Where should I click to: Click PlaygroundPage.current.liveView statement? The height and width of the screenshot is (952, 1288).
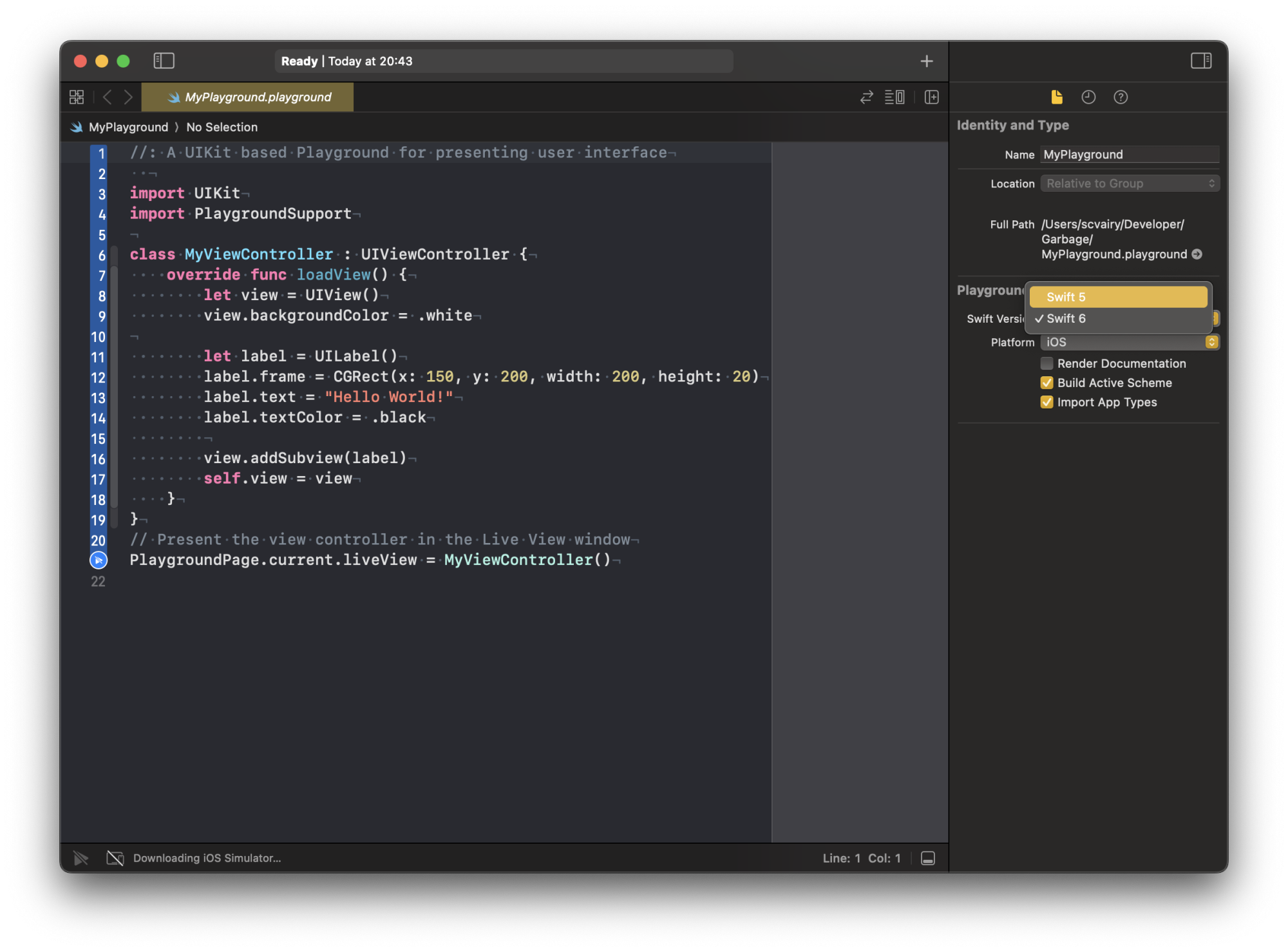pyautogui.click(x=370, y=560)
